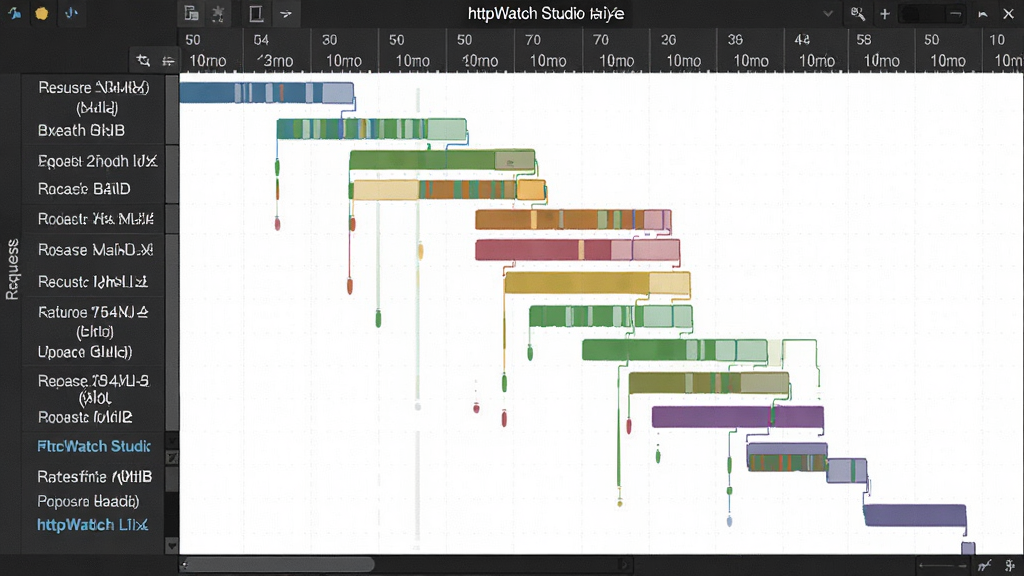Select the 'Rosase MalhD.Xl' request row

pos(95,250)
